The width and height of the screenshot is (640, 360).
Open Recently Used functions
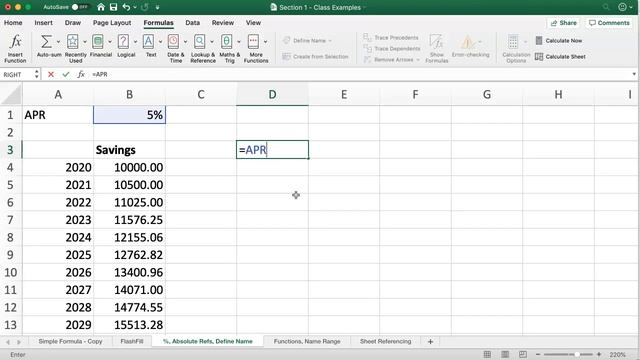tap(73, 41)
